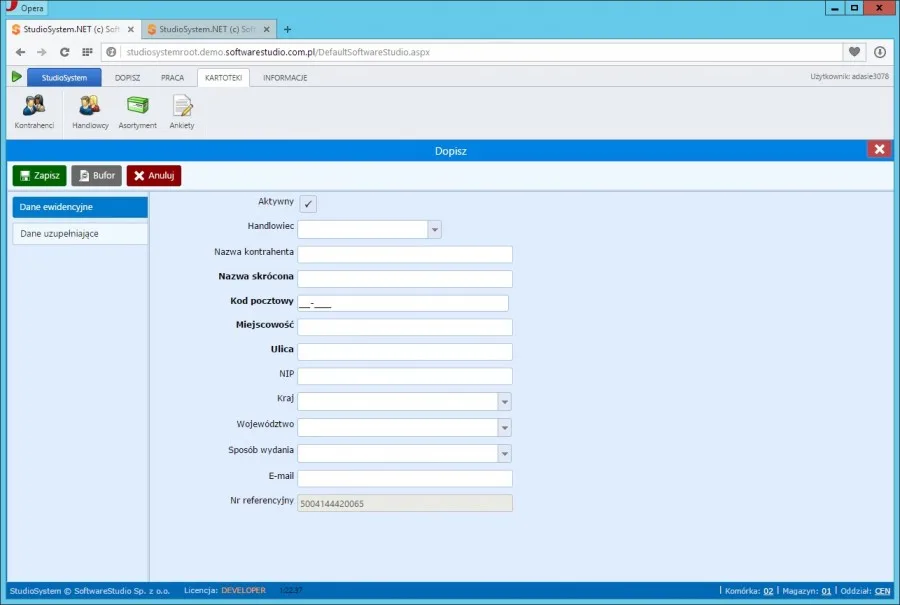Viewport: 900px width, 605px height.
Task: Click the NIP input field
Action: point(405,376)
